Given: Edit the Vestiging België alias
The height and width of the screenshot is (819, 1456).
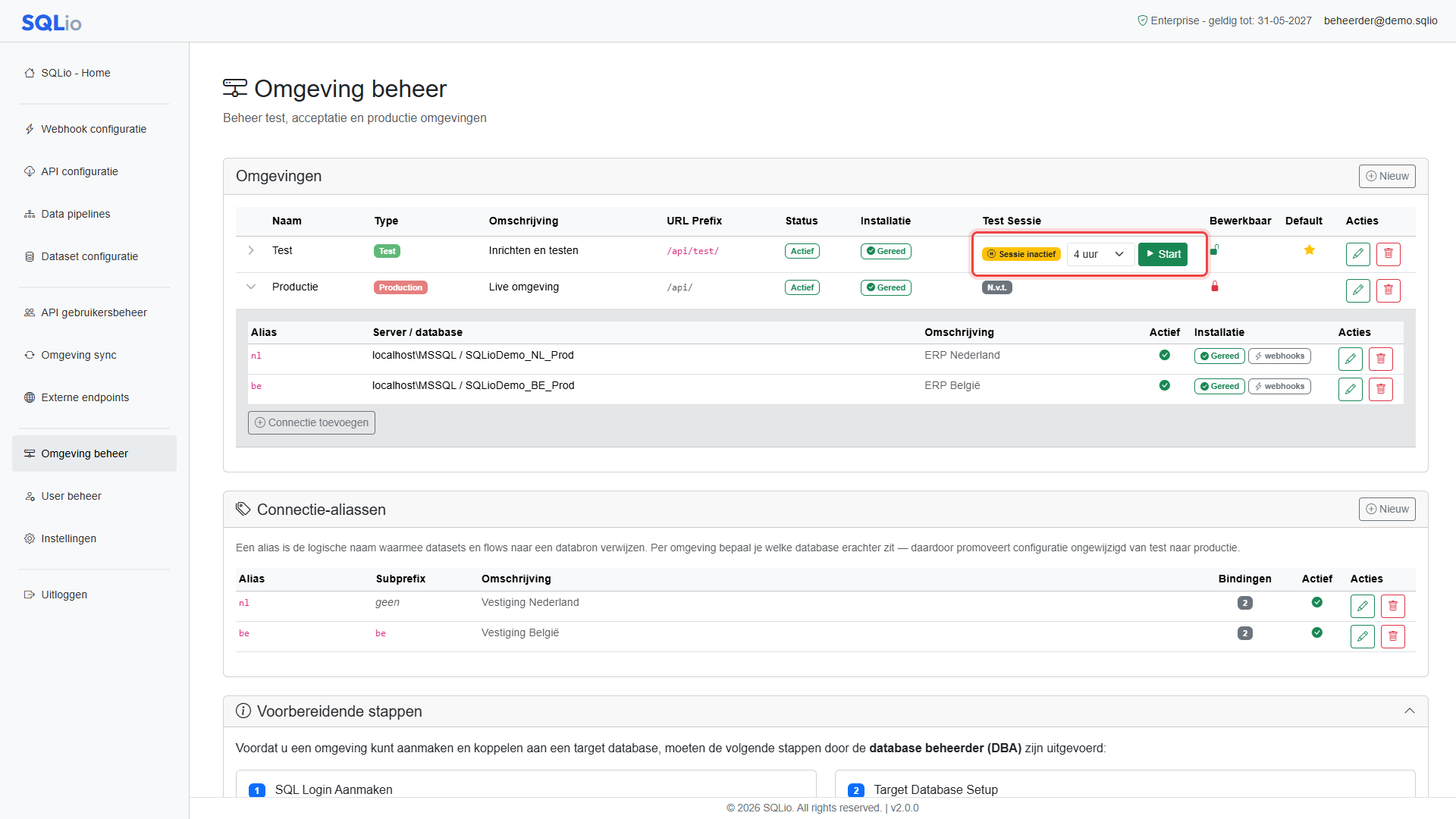Looking at the screenshot, I should [x=1362, y=636].
